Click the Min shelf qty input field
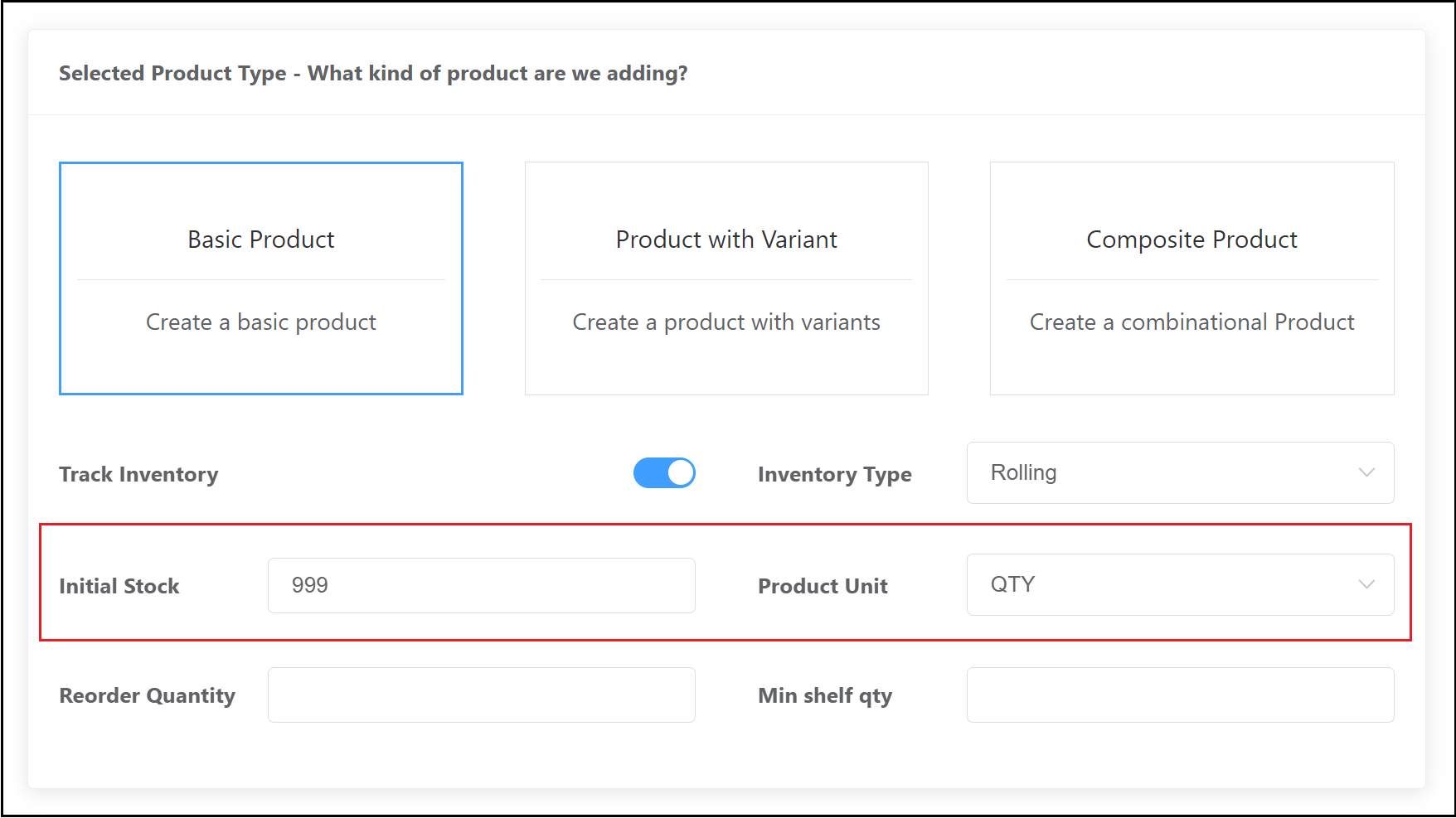 pyautogui.click(x=1179, y=695)
